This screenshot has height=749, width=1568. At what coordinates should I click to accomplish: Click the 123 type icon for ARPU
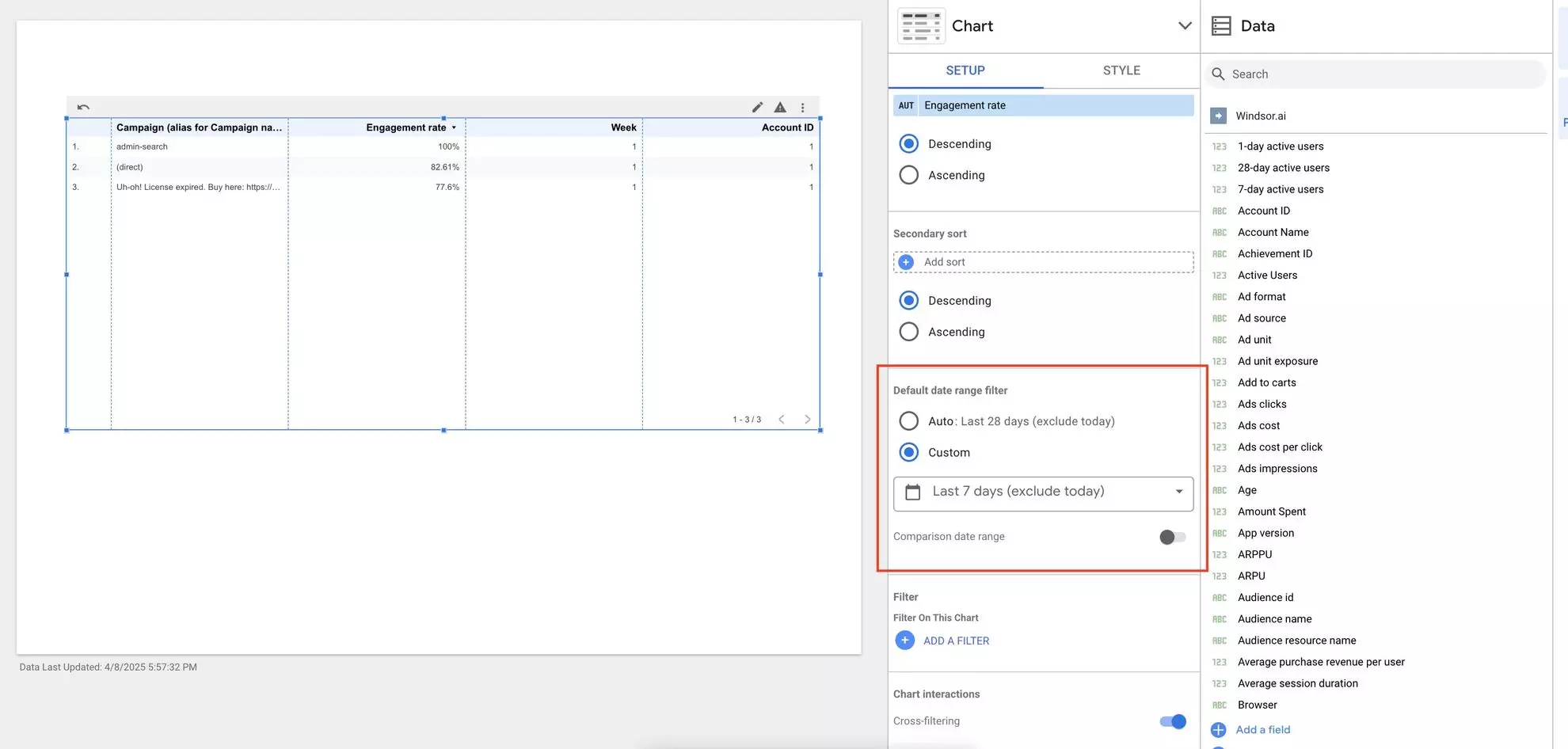(x=1220, y=576)
